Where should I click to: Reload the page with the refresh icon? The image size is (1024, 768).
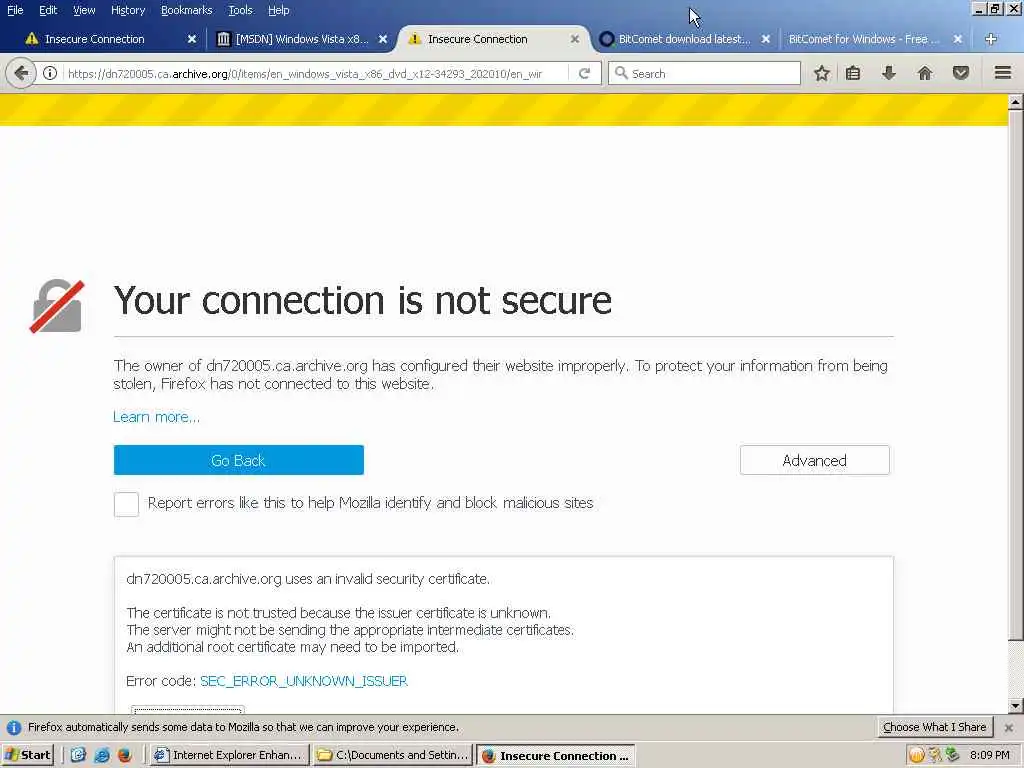tap(584, 73)
